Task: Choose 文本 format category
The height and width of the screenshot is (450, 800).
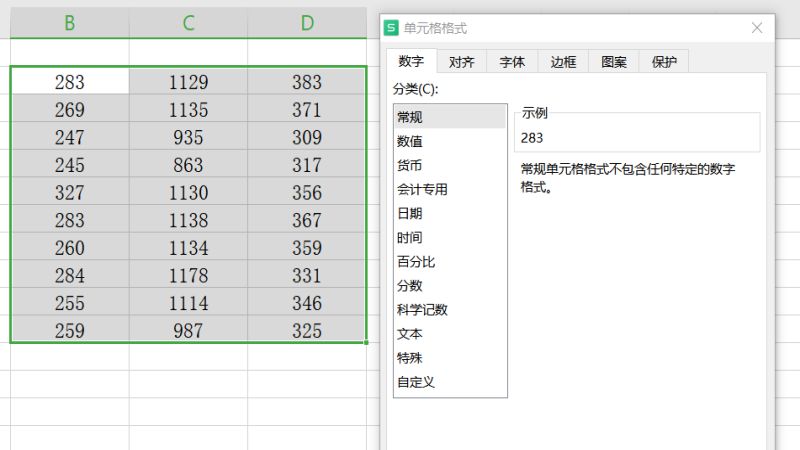Action: click(x=410, y=334)
